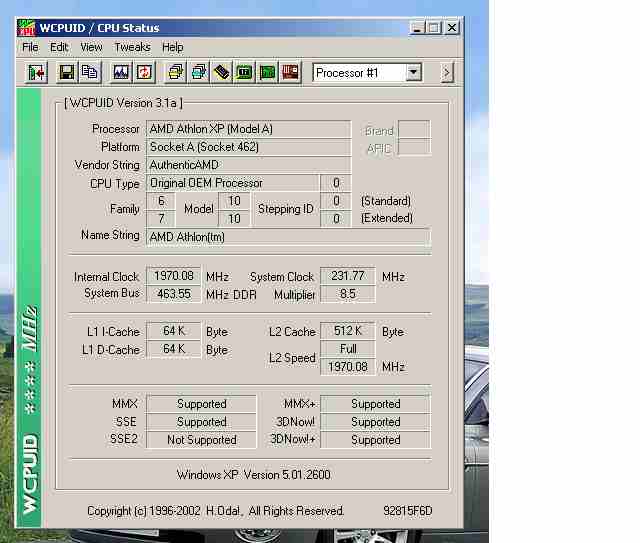Screen dimensions: 640x543
Task: Click the yellow stacked windows icon
Action: (x=176, y=72)
